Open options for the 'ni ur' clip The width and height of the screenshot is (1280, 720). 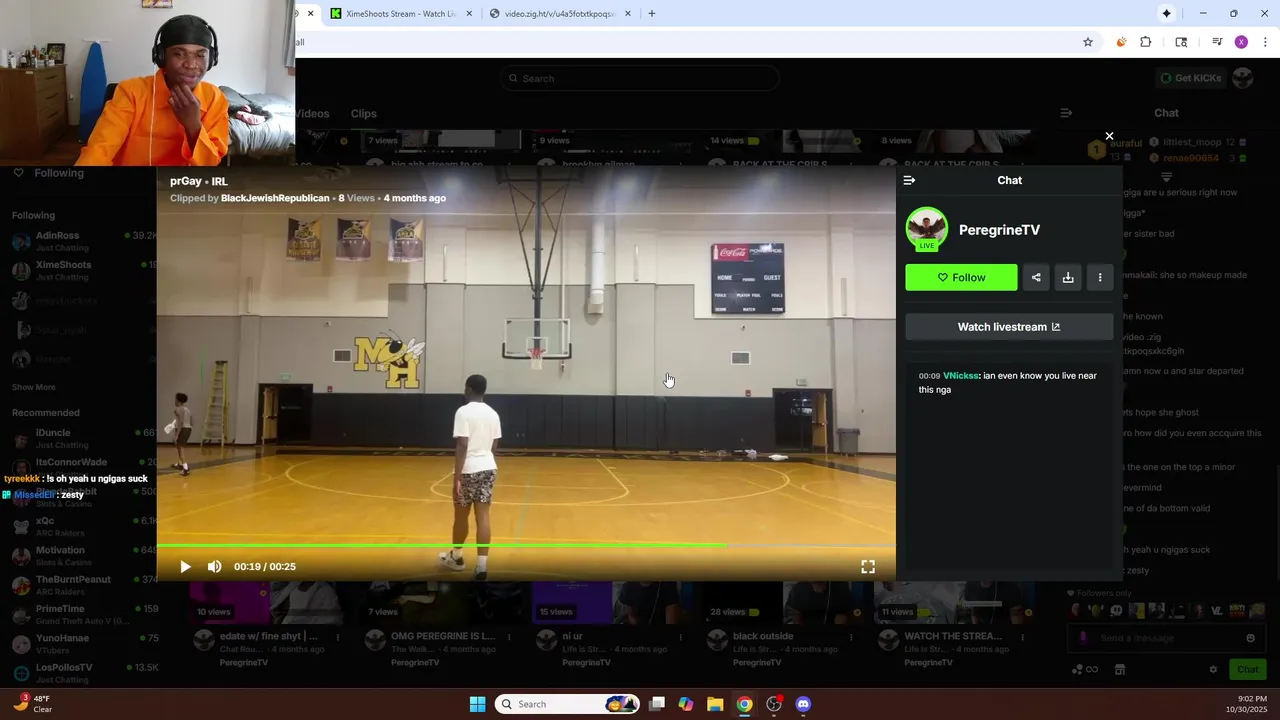tap(681, 637)
